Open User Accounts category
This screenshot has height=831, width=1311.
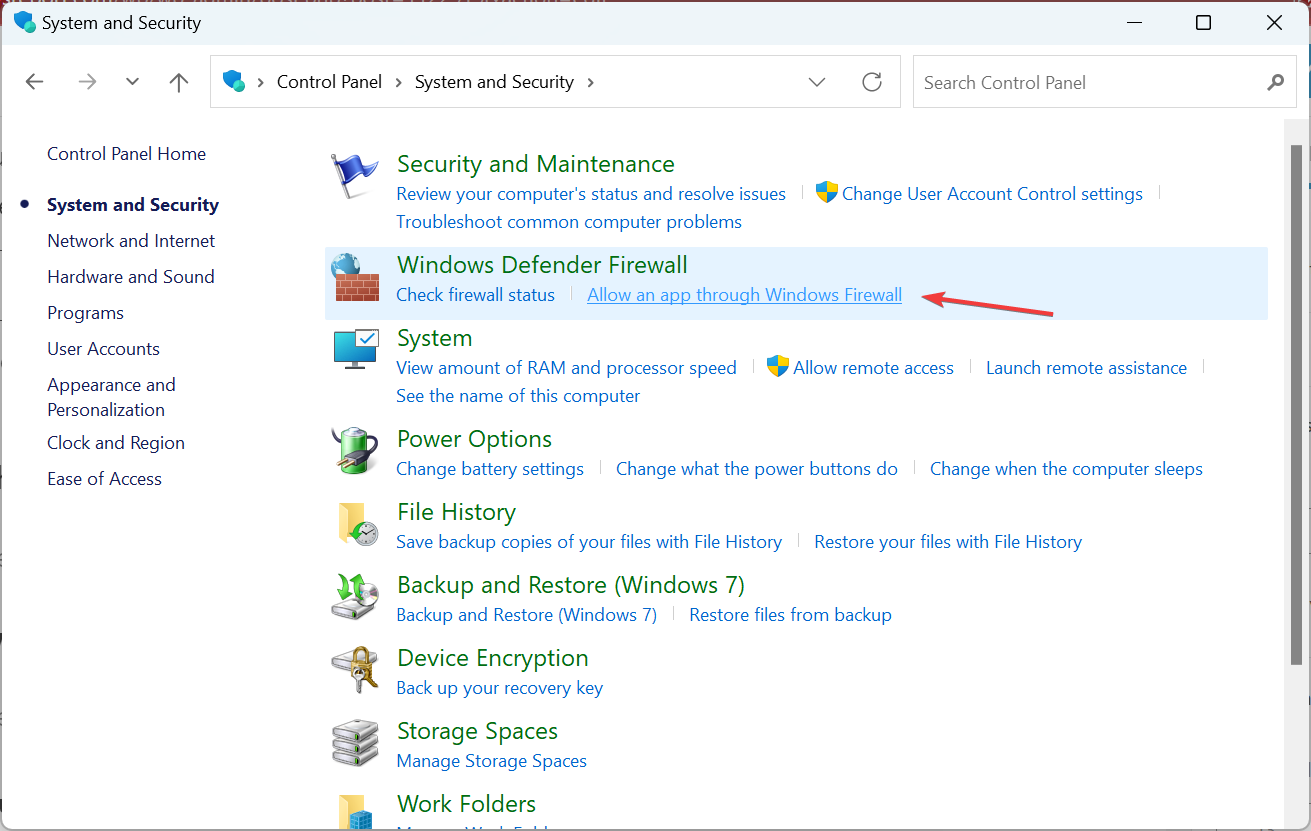(x=103, y=348)
